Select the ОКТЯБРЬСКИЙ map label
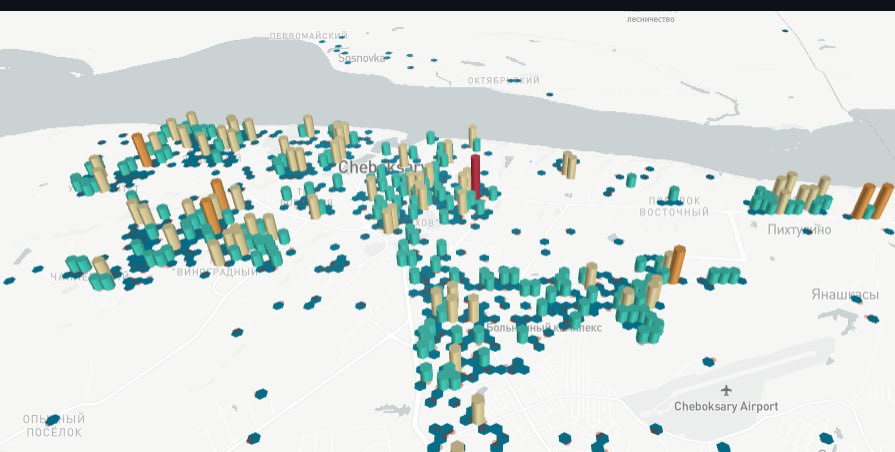Screen dimensions: 895x452 (x=503, y=80)
